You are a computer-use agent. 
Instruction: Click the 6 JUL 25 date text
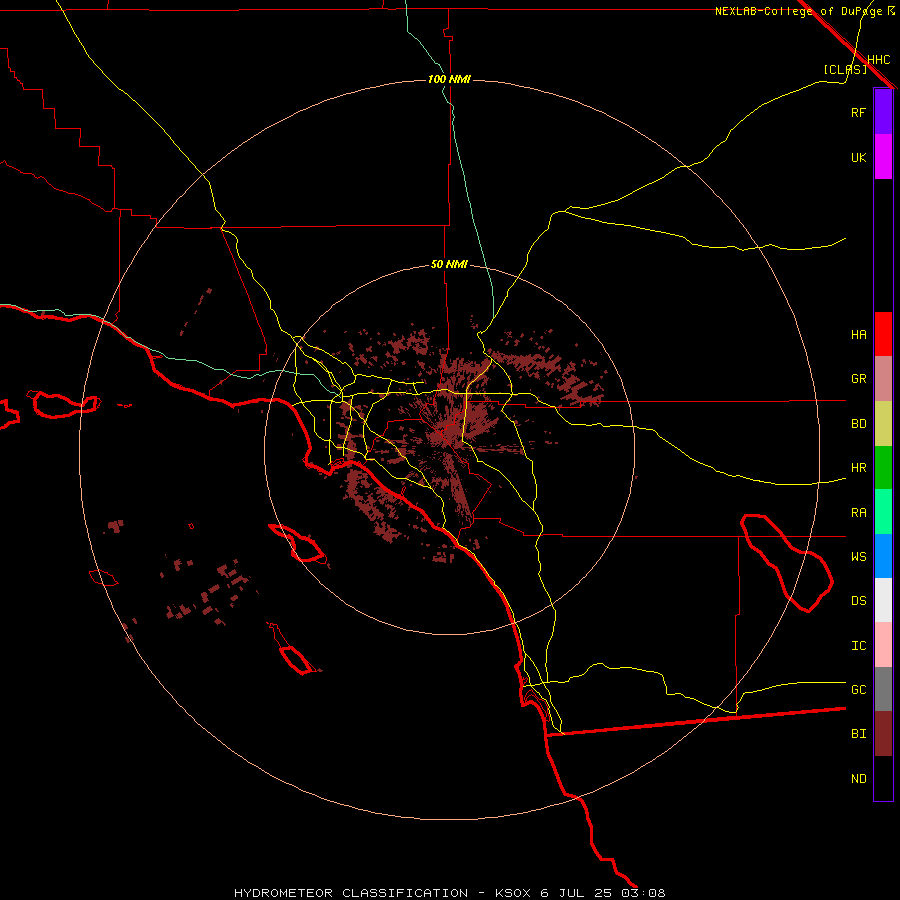[x=577, y=893]
